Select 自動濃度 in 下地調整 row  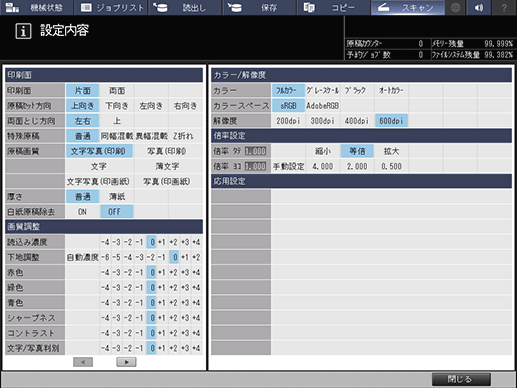point(82,257)
